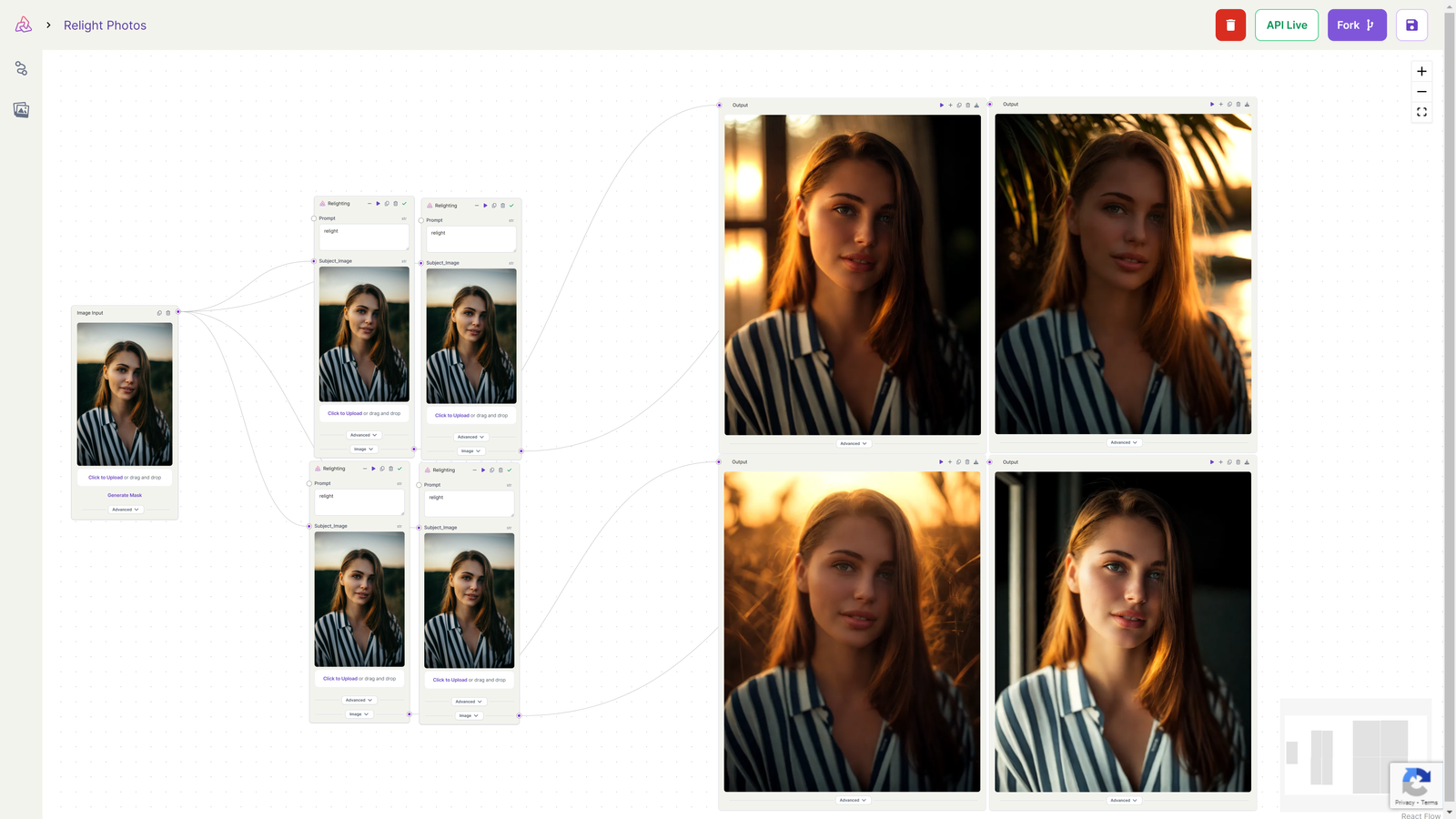Expand Advanced options on the Image Input node
This screenshot has height=819, width=1456.
click(x=125, y=510)
